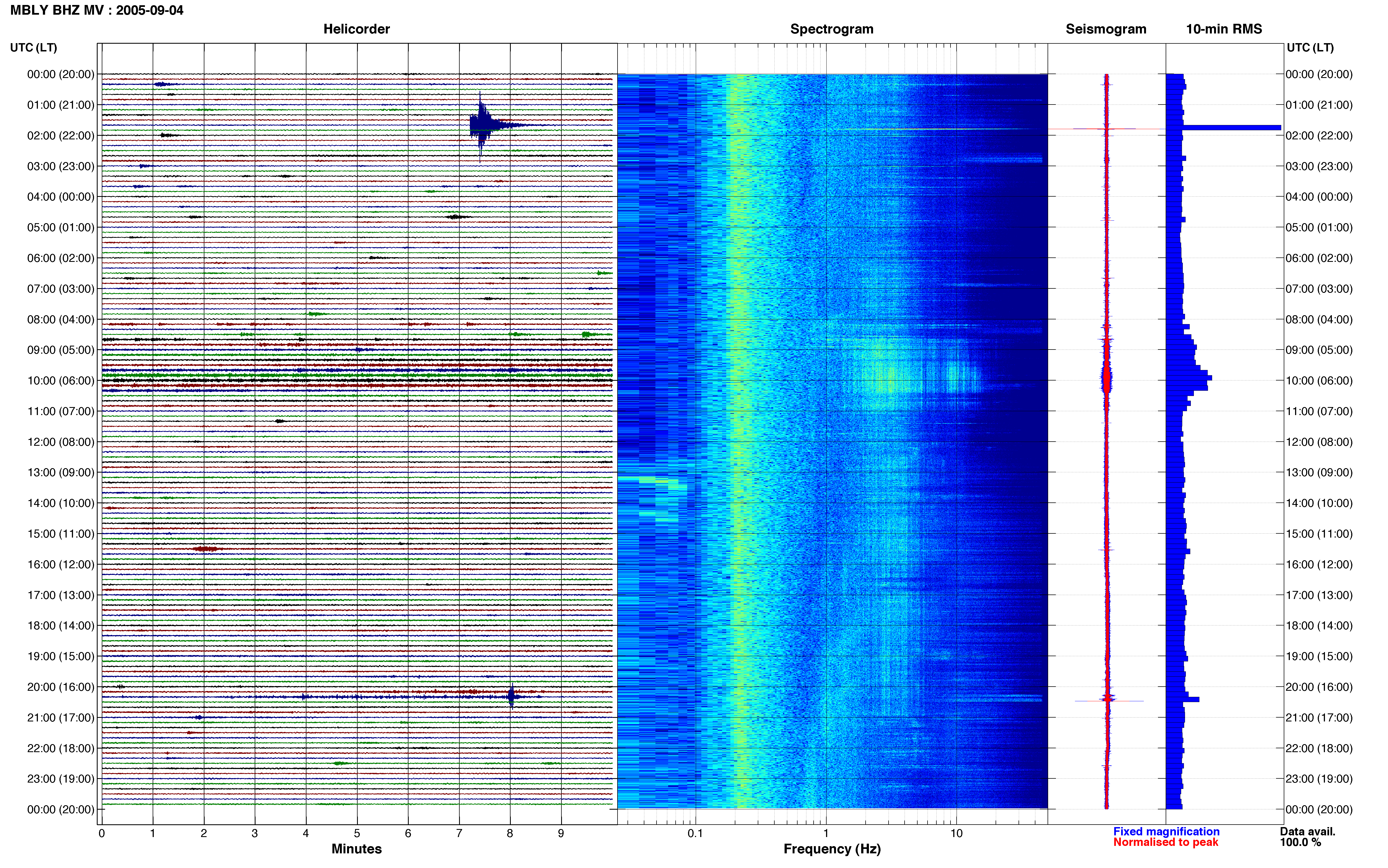
Task: Click the right 17:00 (13:00) time label
Action: [x=1319, y=595]
